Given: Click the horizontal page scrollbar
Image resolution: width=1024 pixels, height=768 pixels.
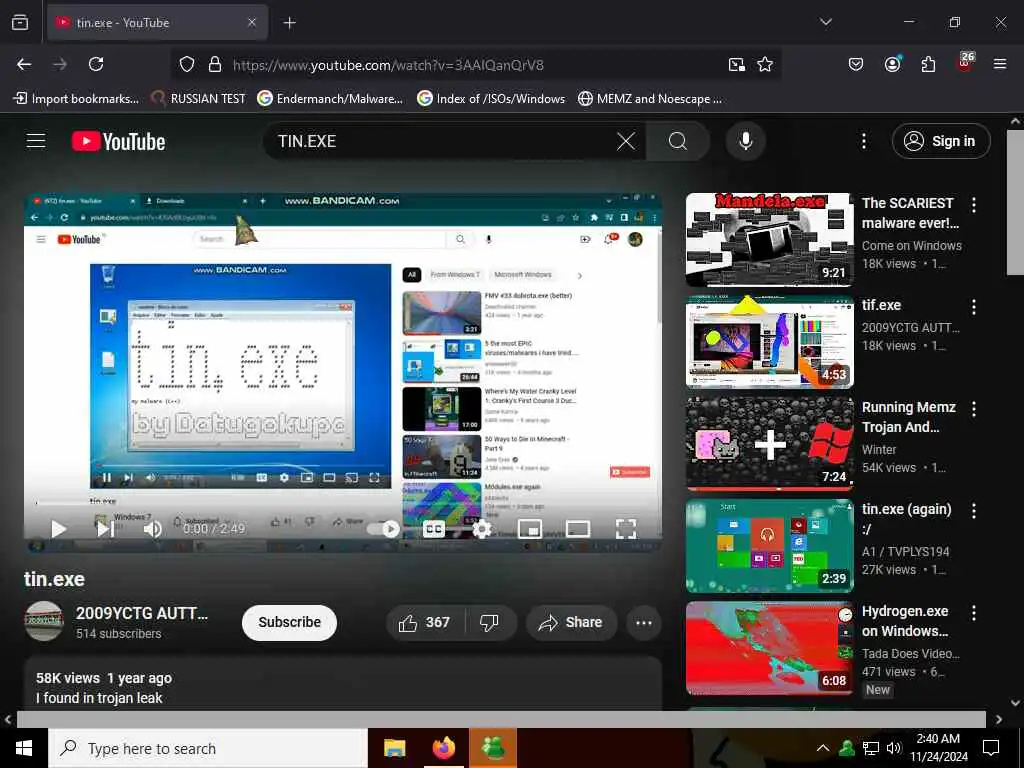Looking at the screenshot, I should pyautogui.click(x=501, y=719).
